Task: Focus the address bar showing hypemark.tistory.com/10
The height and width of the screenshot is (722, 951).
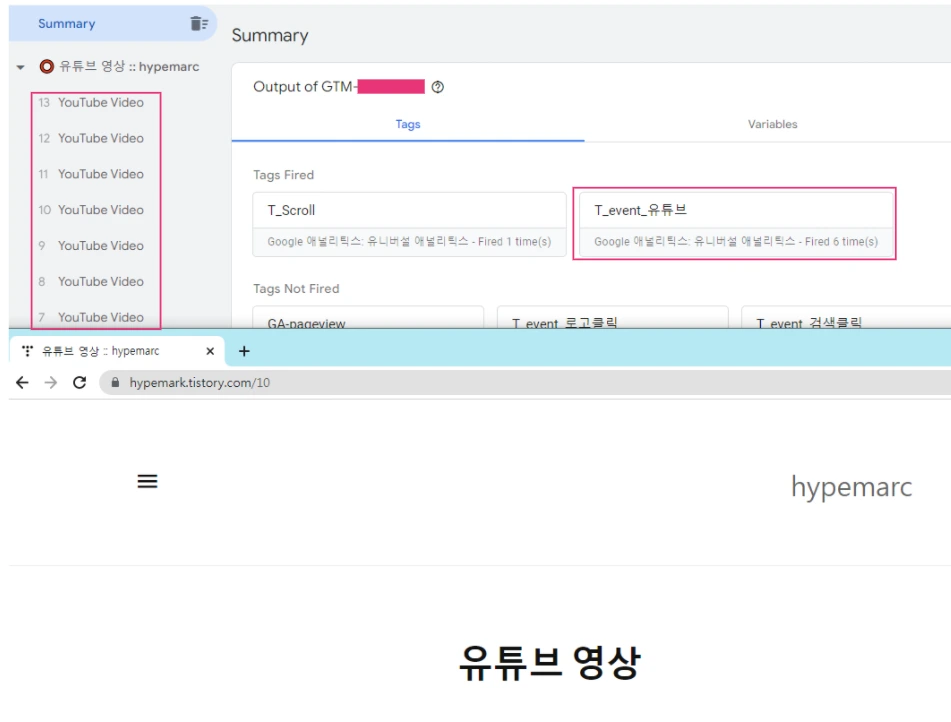Action: tap(525, 383)
